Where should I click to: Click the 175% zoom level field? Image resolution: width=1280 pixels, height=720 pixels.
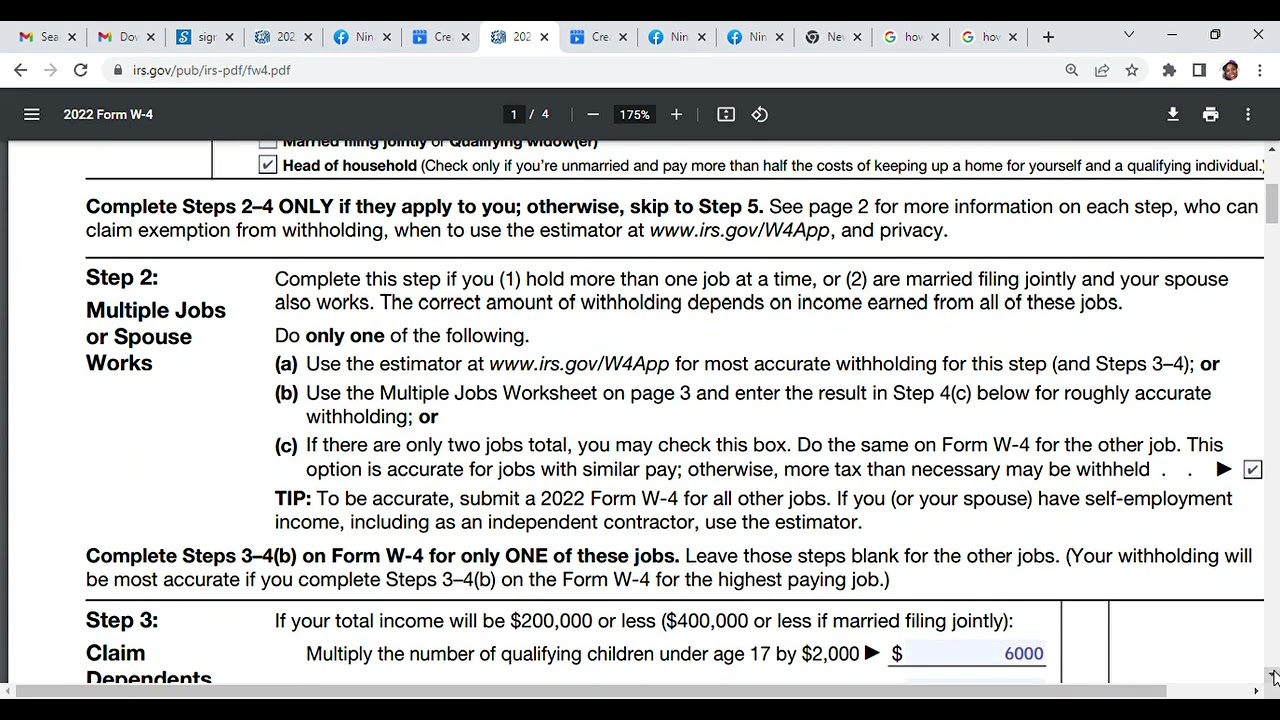(634, 115)
